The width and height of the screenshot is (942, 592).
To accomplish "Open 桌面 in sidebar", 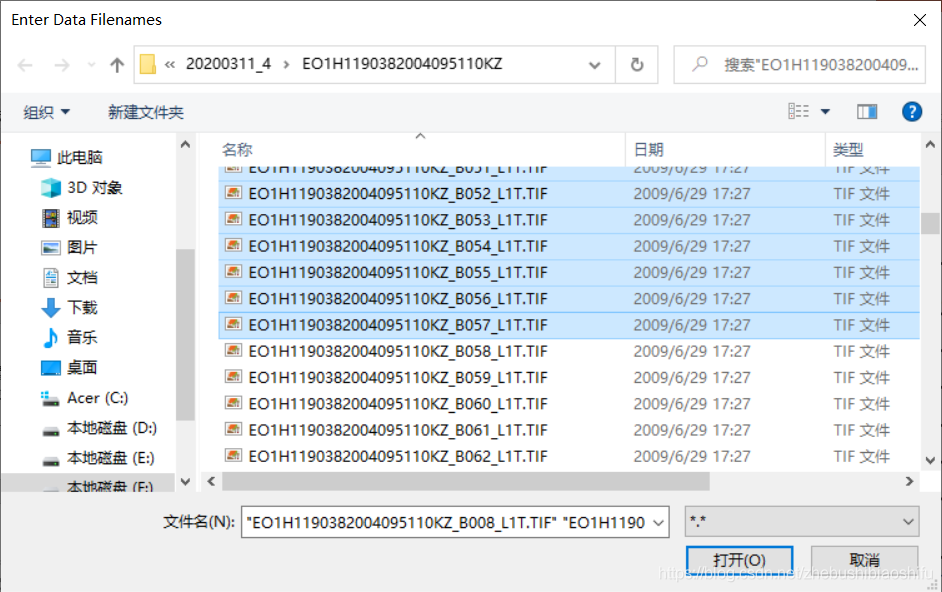I will click(x=69, y=367).
